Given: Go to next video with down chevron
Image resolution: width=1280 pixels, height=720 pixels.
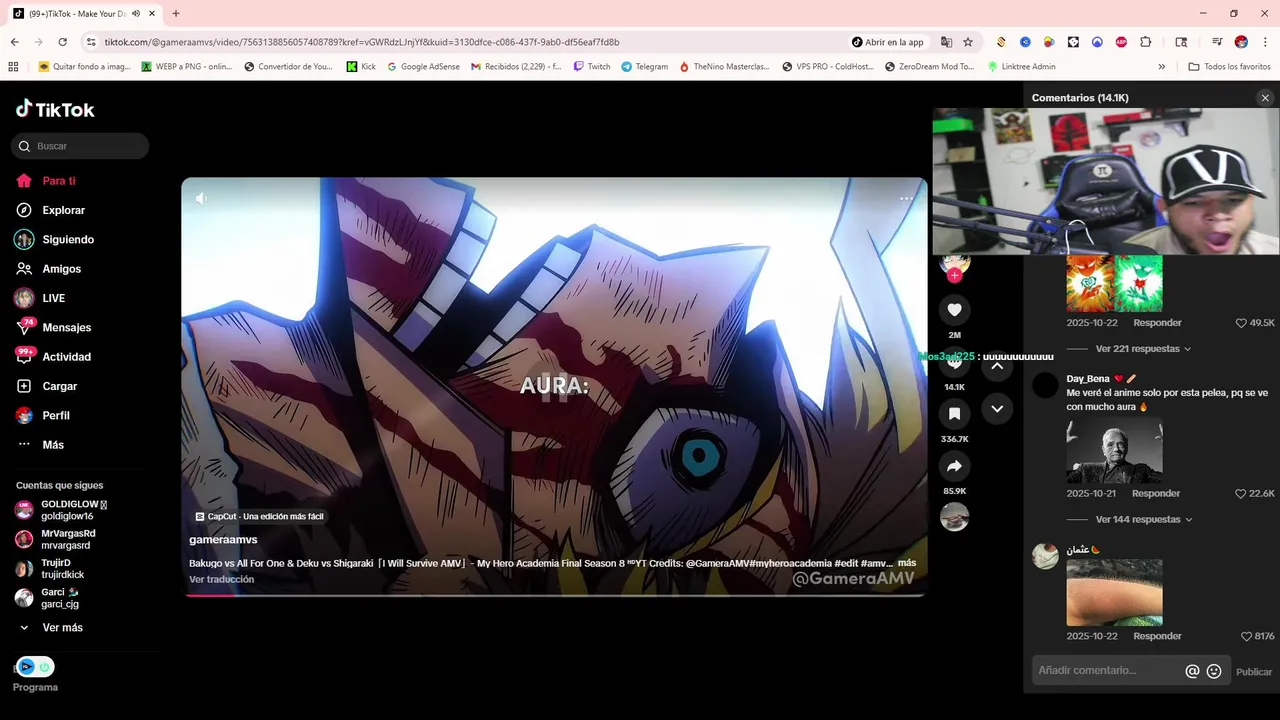Looking at the screenshot, I should [x=997, y=409].
